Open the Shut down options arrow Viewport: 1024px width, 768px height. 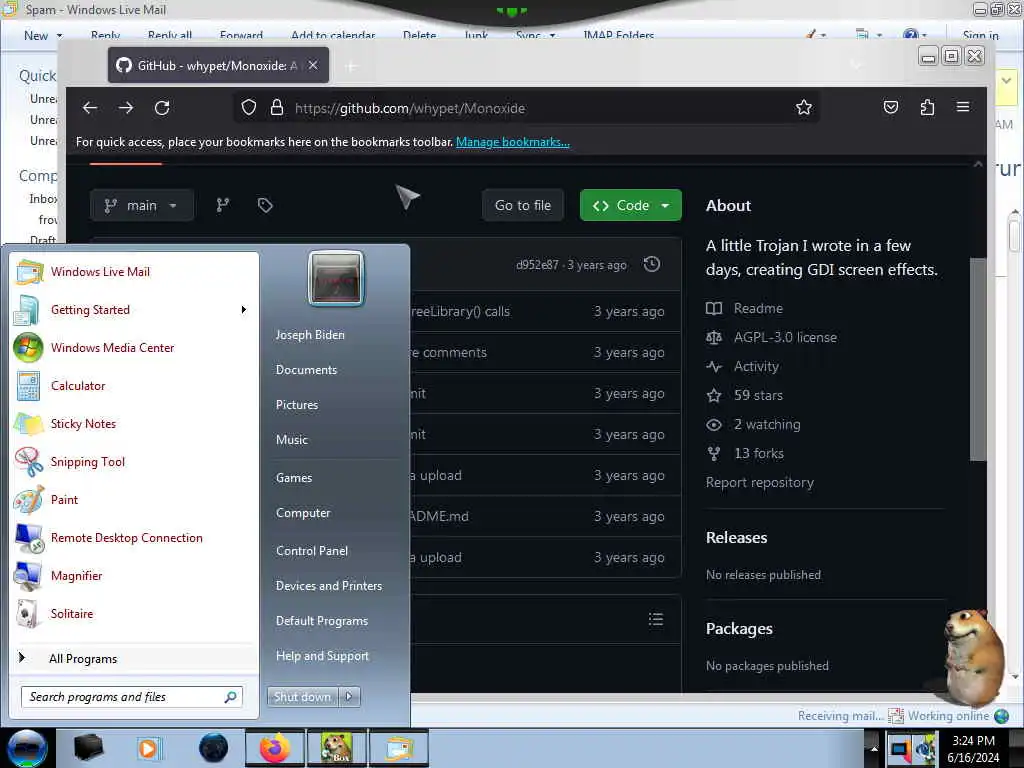tap(349, 697)
